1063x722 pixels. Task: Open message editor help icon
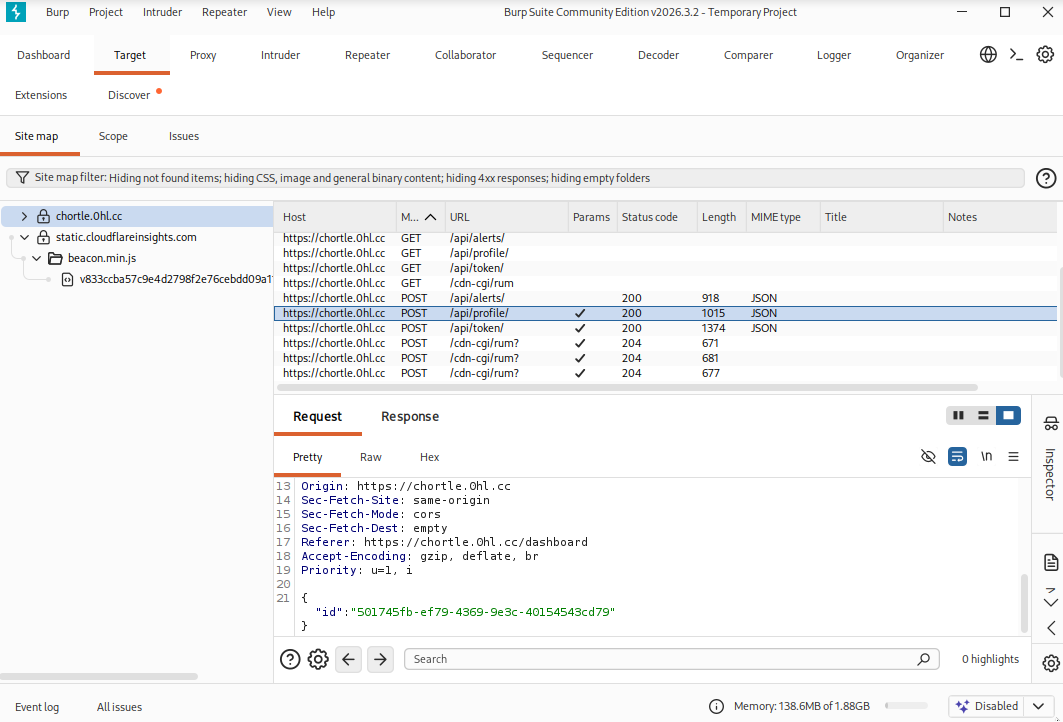click(x=290, y=659)
